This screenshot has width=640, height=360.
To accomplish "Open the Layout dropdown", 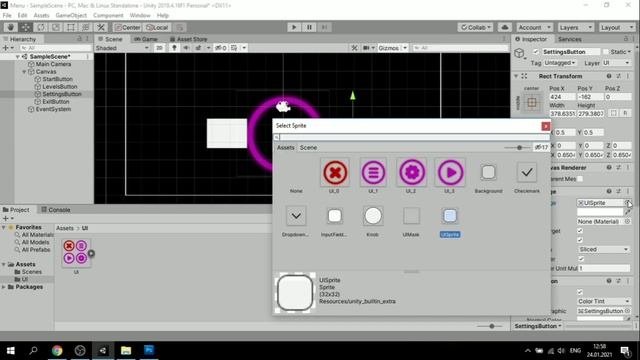I will (x=616, y=27).
